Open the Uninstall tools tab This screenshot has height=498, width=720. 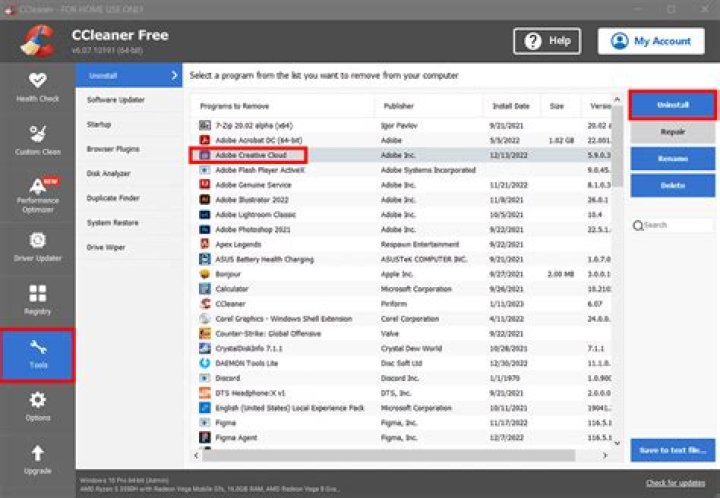129,75
